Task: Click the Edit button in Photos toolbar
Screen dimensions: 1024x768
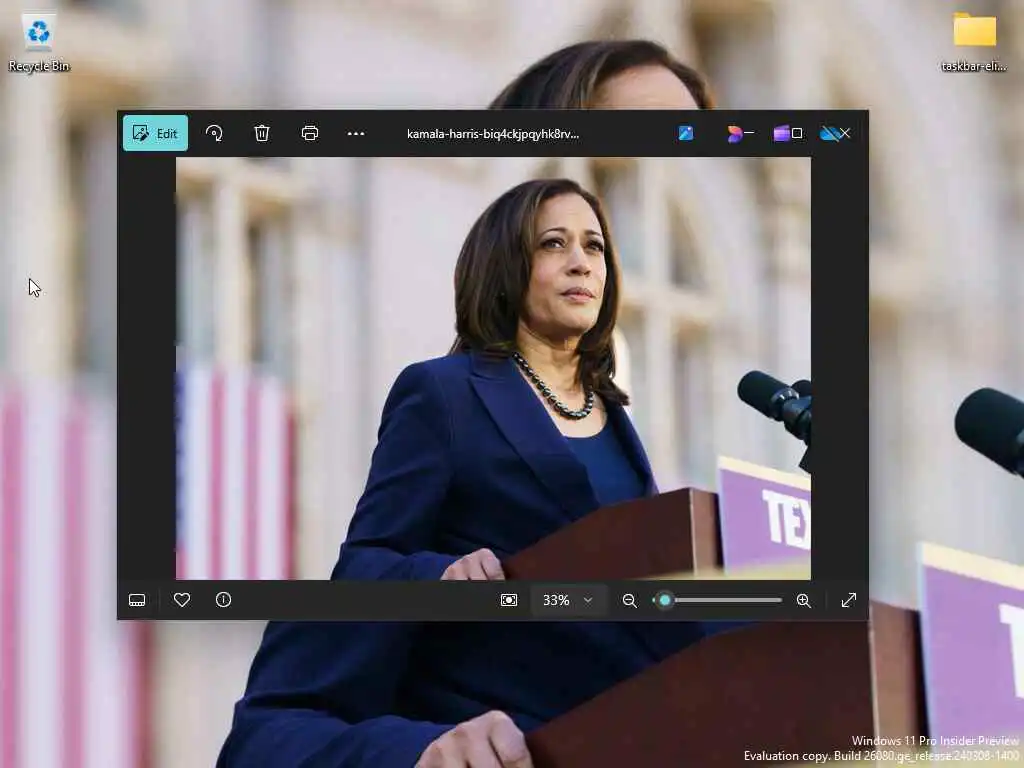Action: [x=155, y=133]
